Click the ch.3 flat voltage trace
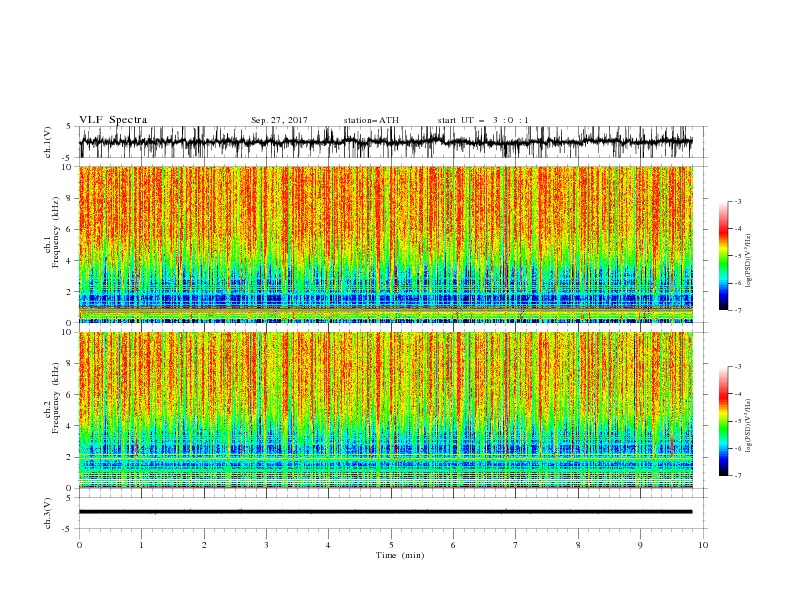Image resolution: width=792 pixels, height=612 pixels. click(385, 512)
